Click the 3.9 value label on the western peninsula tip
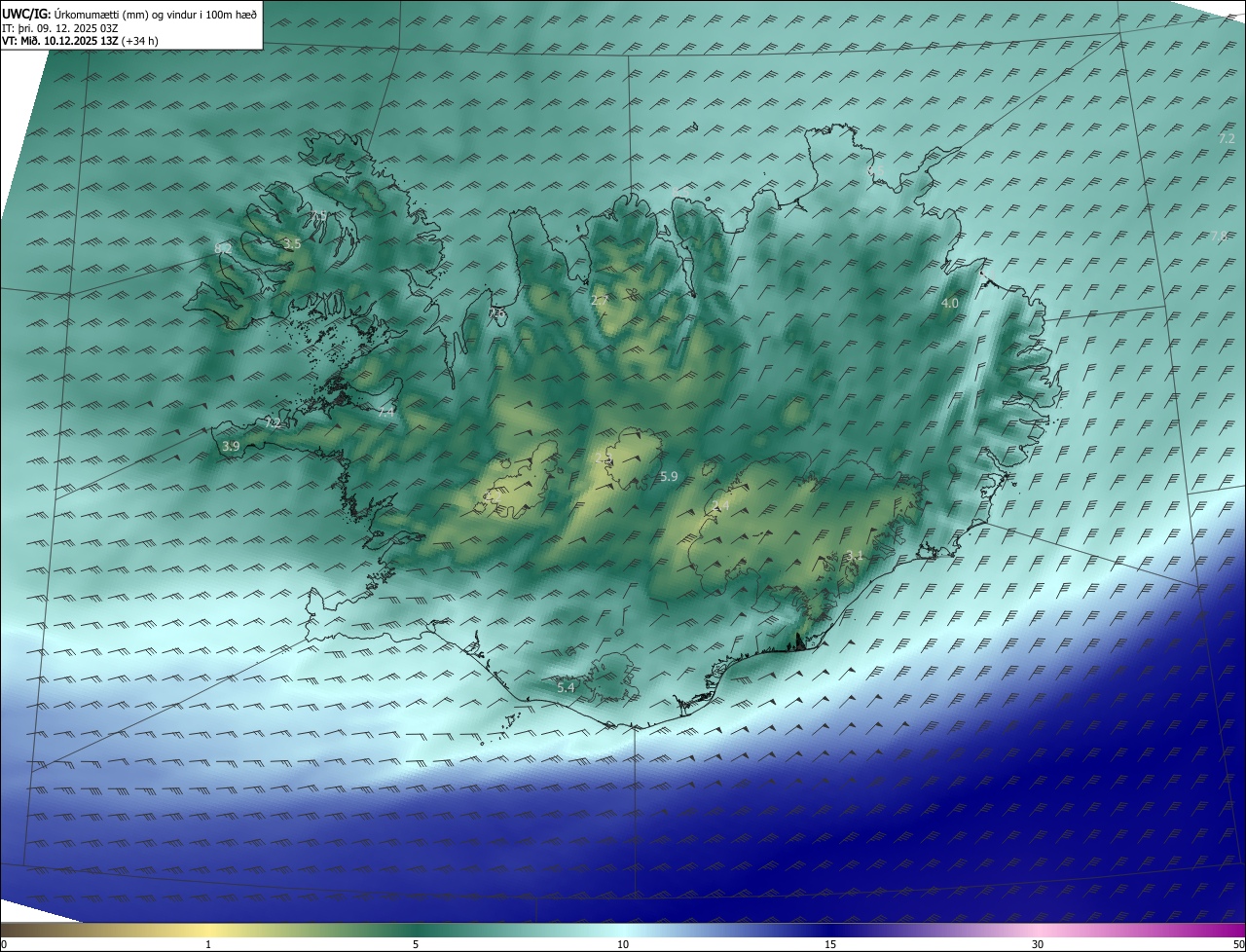This screenshot has width=1246, height=952. tap(231, 447)
